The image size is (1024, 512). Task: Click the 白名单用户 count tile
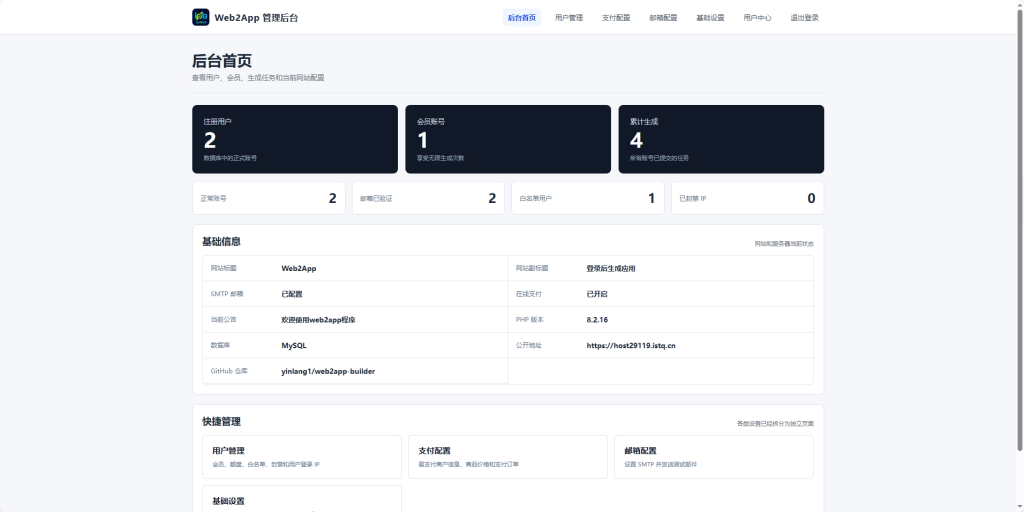[588, 198]
